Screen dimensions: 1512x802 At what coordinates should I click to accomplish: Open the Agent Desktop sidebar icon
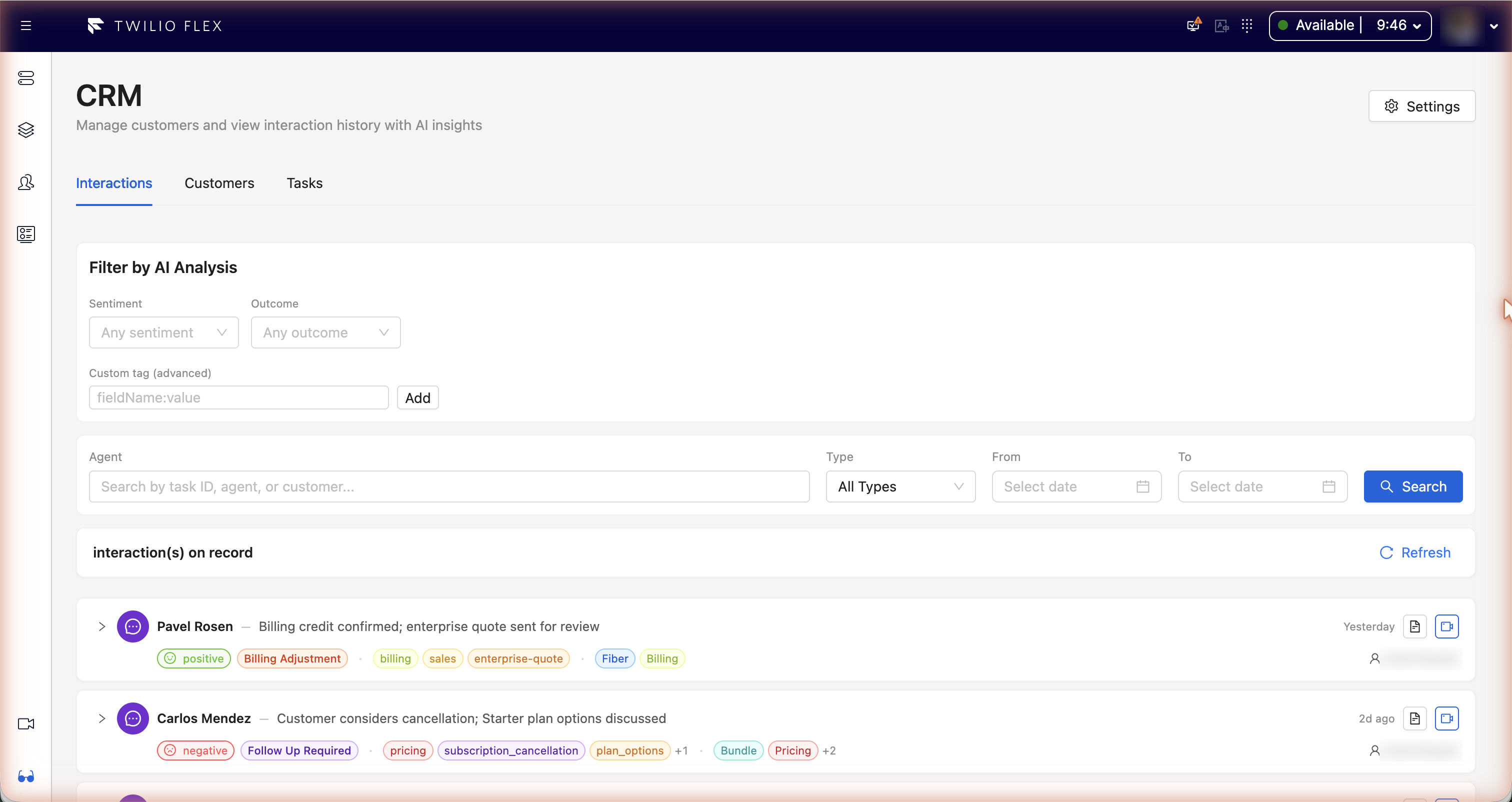(x=26, y=78)
